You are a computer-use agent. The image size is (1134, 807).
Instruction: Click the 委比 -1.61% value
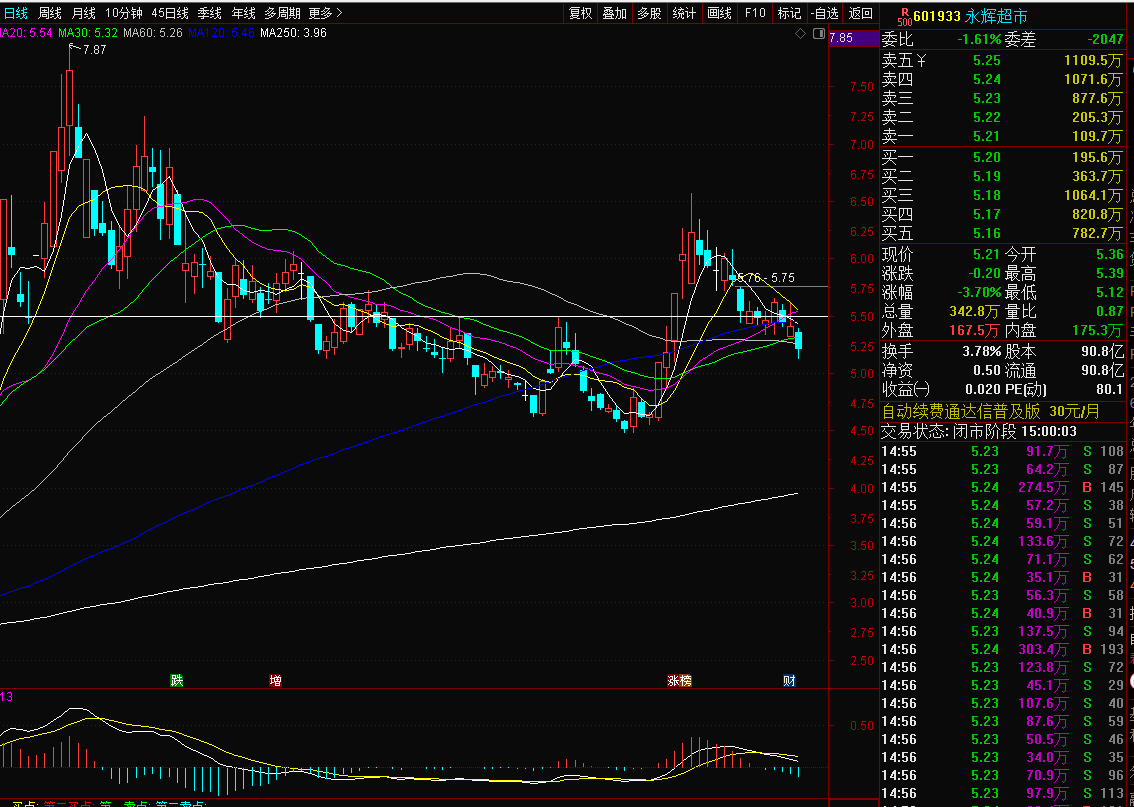coord(981,40)
